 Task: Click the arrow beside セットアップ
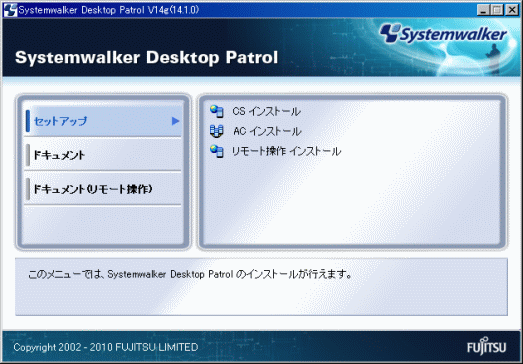[175, 121]
